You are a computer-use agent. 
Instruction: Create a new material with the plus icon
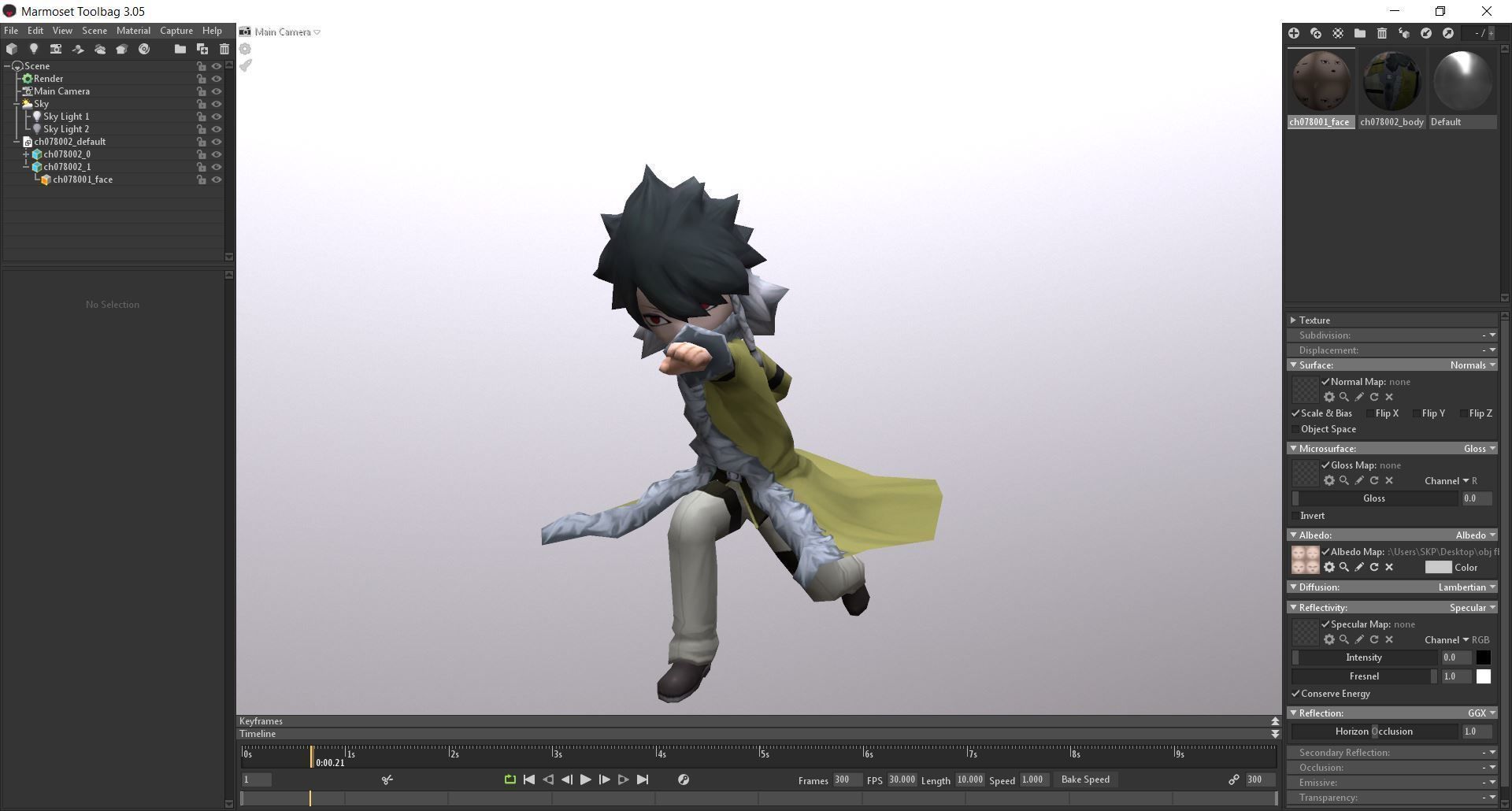[x=1294, y=33]
